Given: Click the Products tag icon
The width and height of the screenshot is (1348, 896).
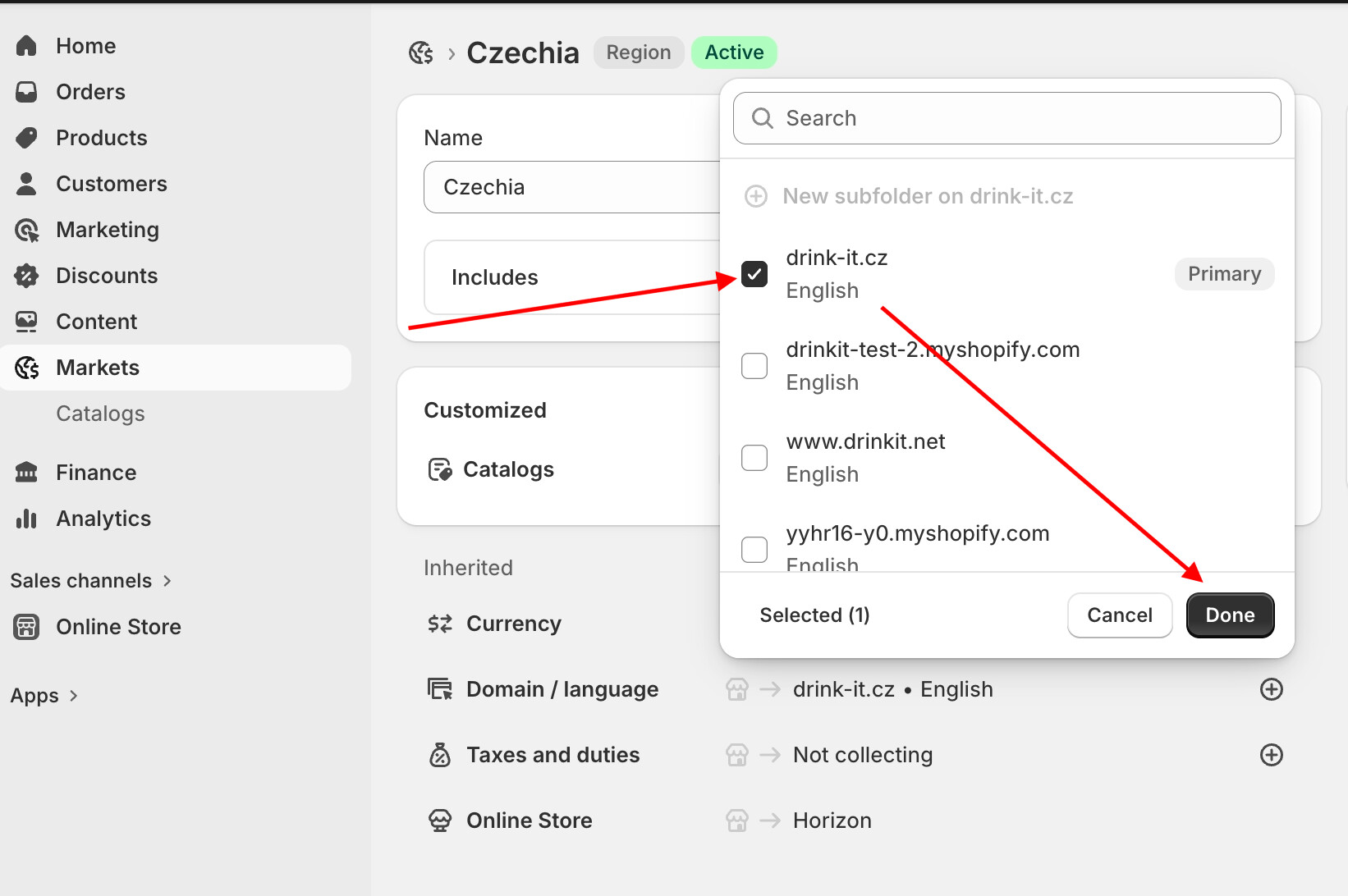Looking at the screenshot, I should (26, 138).
